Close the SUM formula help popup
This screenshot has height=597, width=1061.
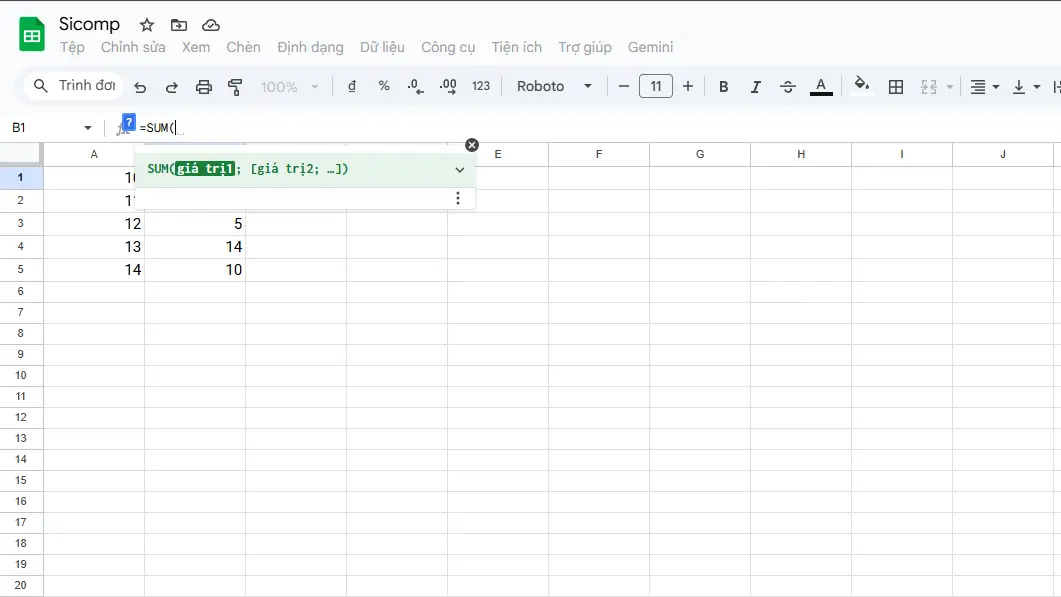[x=471, y=144]
